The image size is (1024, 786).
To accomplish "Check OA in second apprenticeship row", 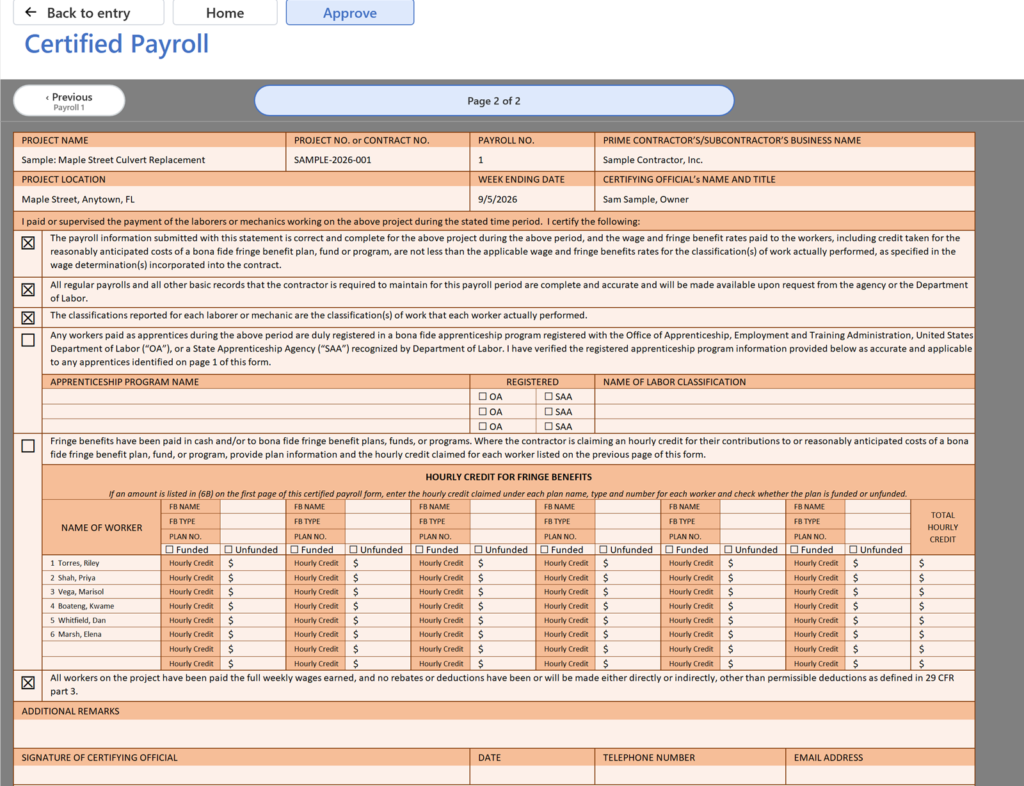I will (483, 411).
